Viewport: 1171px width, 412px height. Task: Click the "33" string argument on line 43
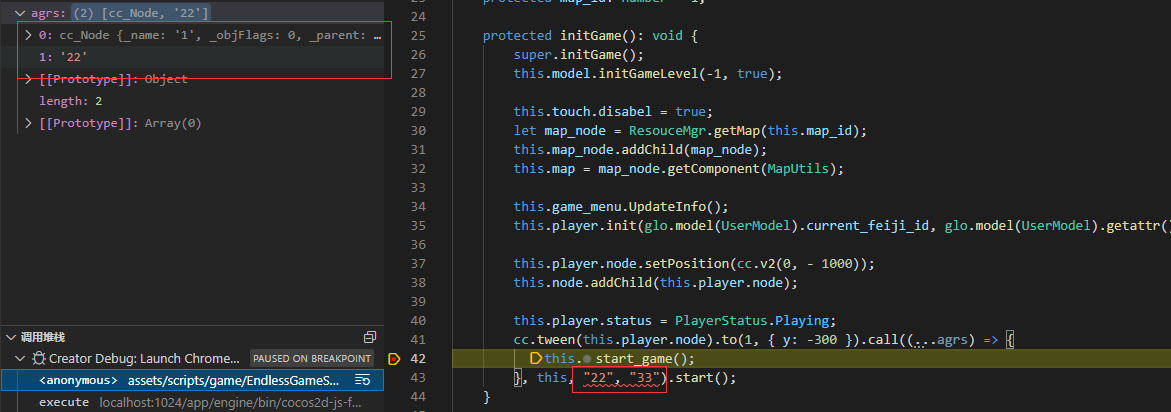click(645, 378)
